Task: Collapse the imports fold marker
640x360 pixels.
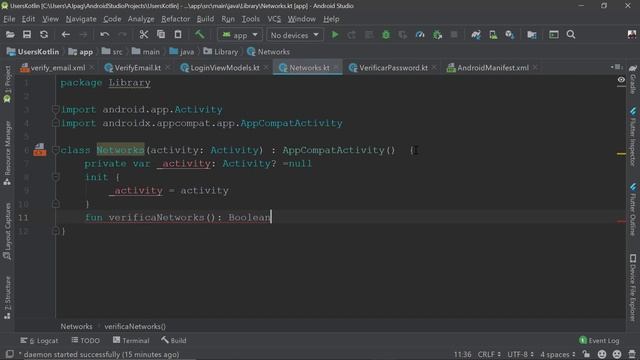Action: (56, 109)
